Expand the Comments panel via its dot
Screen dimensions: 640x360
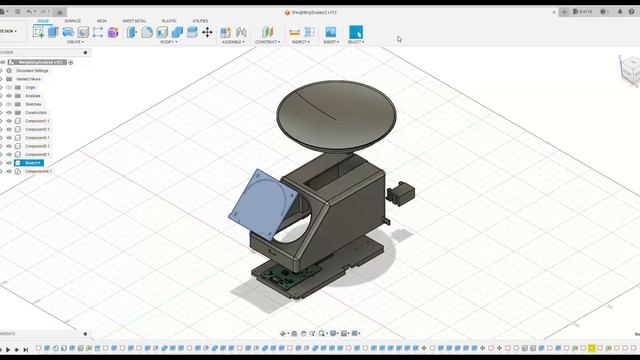[85, 334]
